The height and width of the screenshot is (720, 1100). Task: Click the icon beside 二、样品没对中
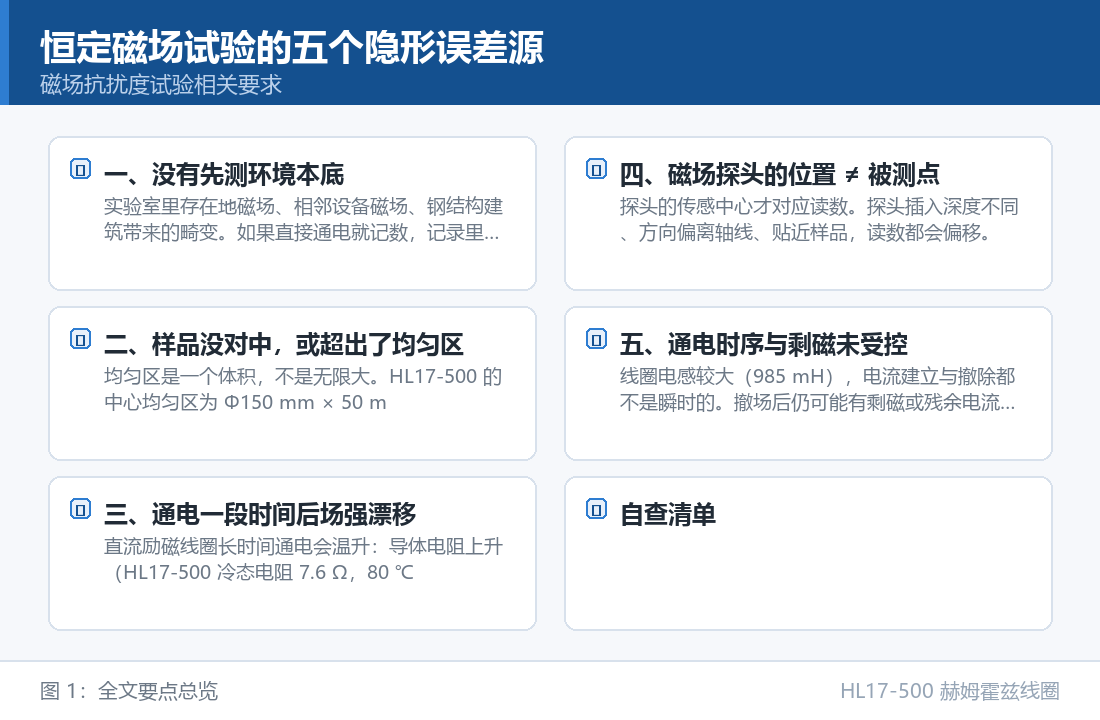(81, 339)
